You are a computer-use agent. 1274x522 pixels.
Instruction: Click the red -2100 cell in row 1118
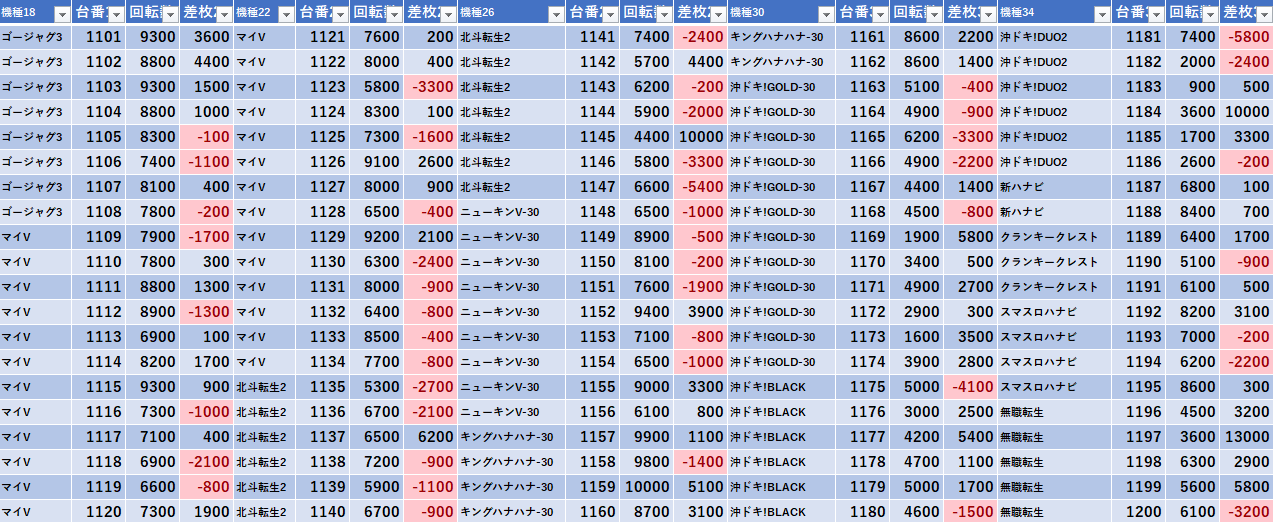207,462
